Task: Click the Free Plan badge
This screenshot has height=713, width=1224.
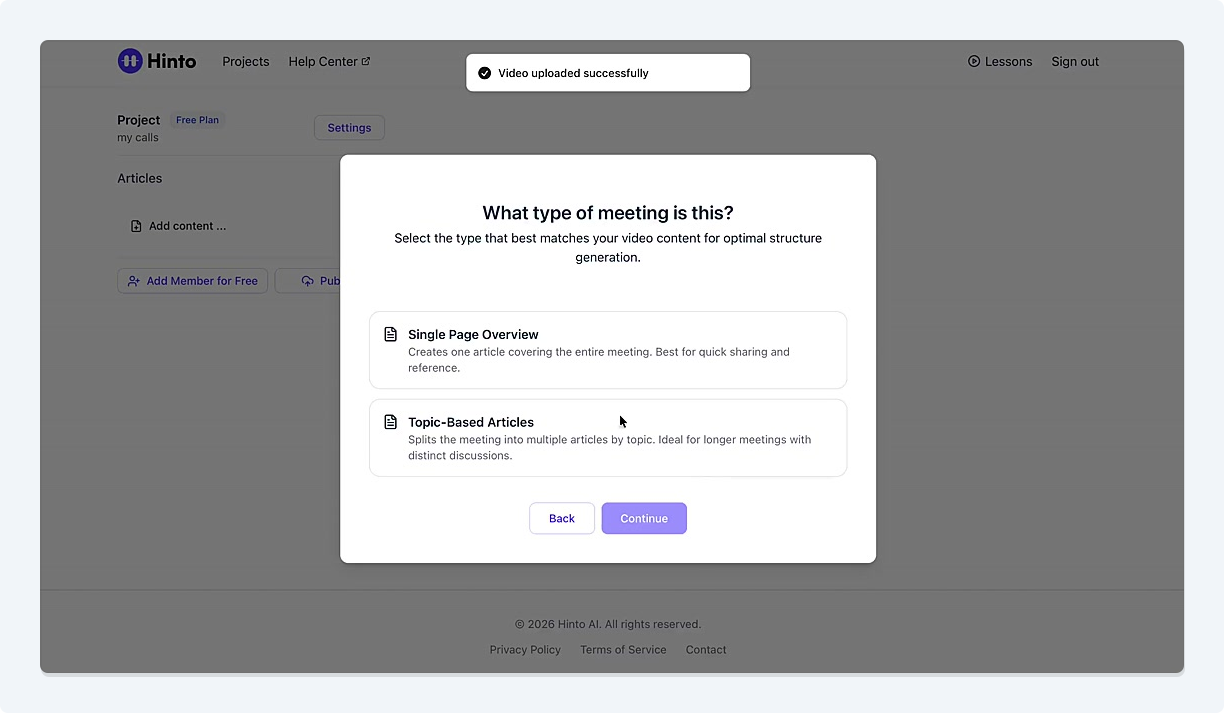Action: [x=197, y=120]
